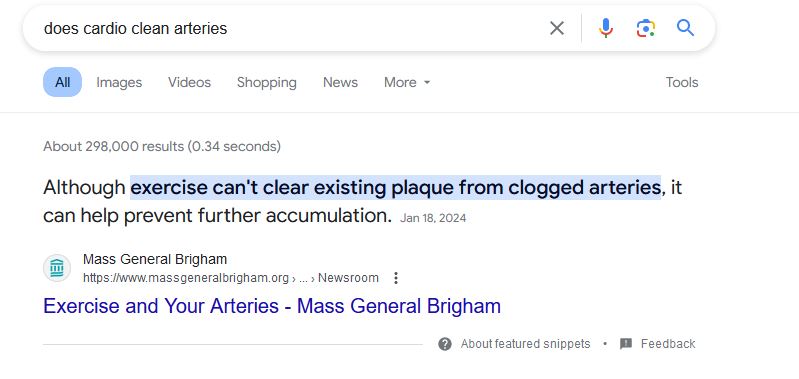
Task: Open the three-dot menu beside Mass General Brigham result
Action: tap(396, 278)
